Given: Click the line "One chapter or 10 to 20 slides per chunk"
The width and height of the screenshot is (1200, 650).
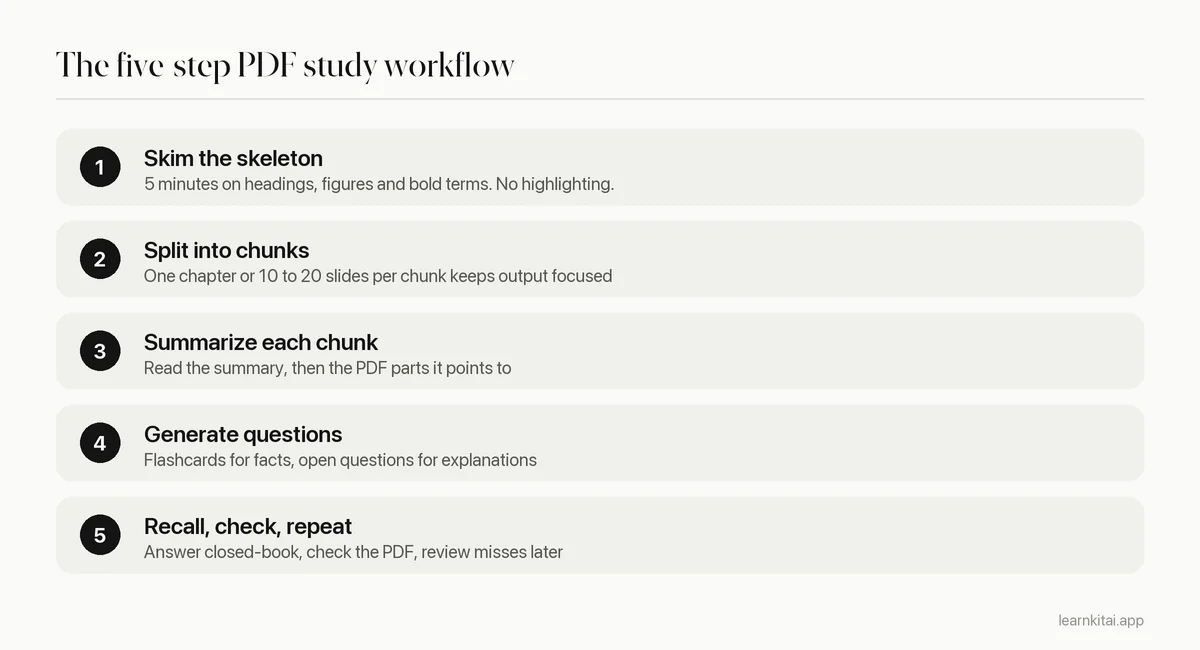Looking at the screenshot, I should (x=295, y=276).
